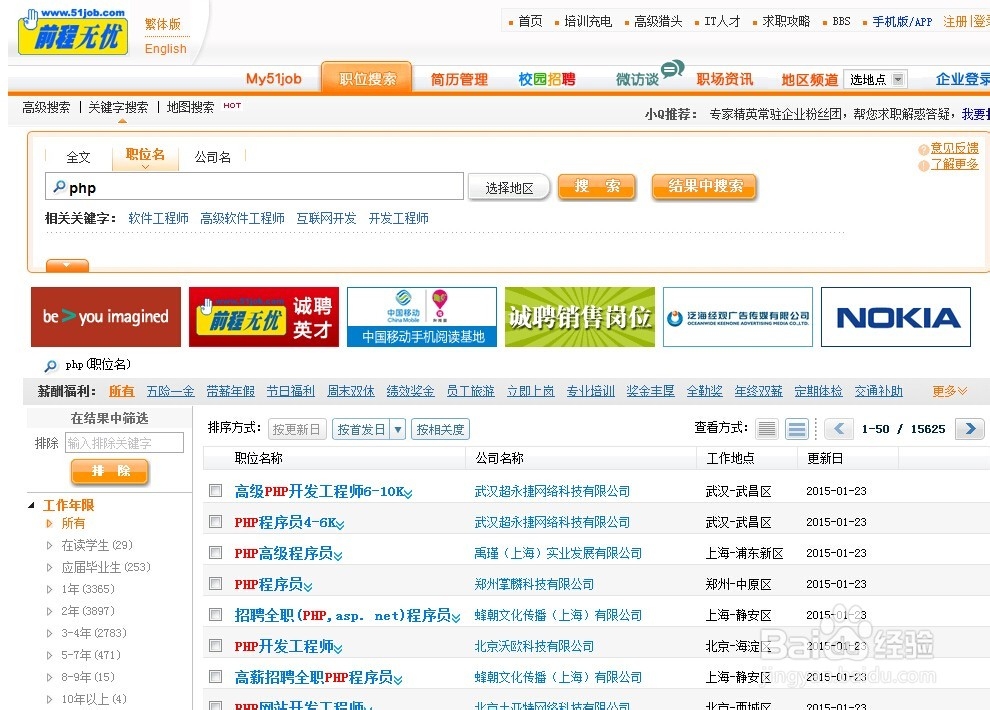Click the 51job logo at top left
This screenshot has height=710, width=990.
point(73,32)
